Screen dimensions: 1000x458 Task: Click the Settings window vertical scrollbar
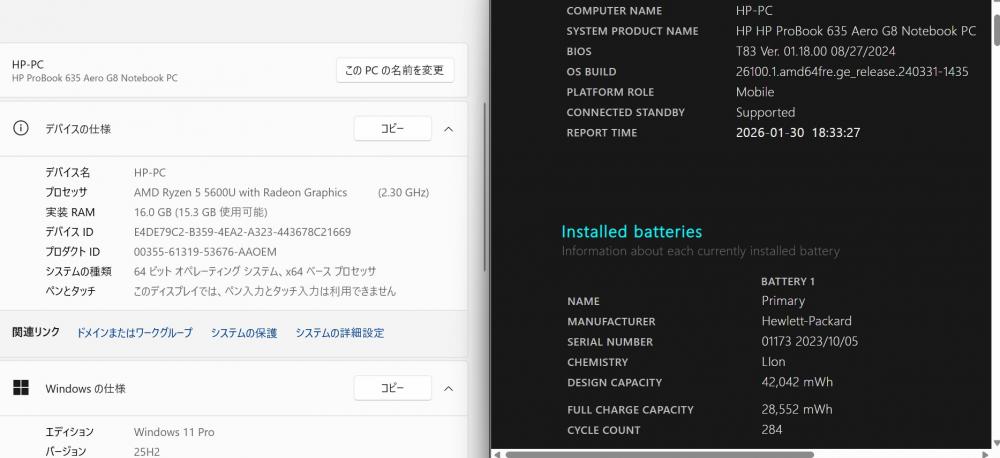click(x=485, y=186)
